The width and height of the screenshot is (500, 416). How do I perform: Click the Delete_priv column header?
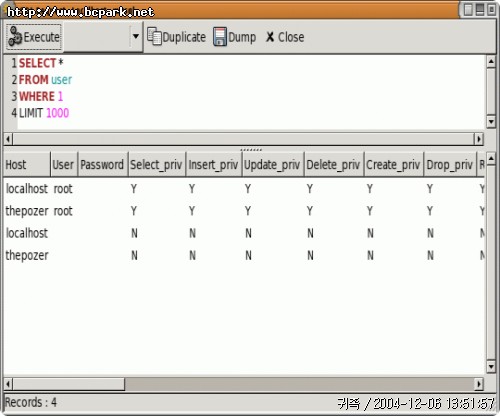[334, 164]
